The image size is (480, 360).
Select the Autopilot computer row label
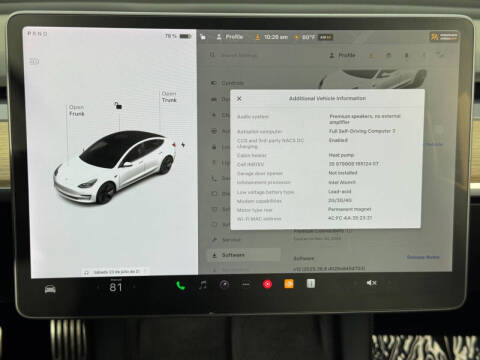[x=259, y=132]
